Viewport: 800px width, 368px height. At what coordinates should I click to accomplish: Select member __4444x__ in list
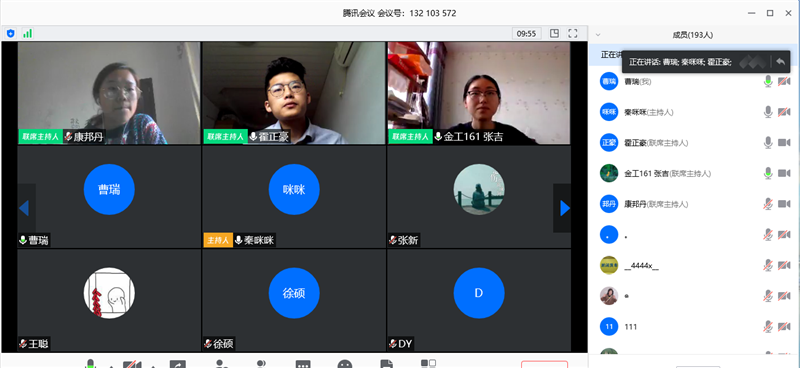(694, 265)
